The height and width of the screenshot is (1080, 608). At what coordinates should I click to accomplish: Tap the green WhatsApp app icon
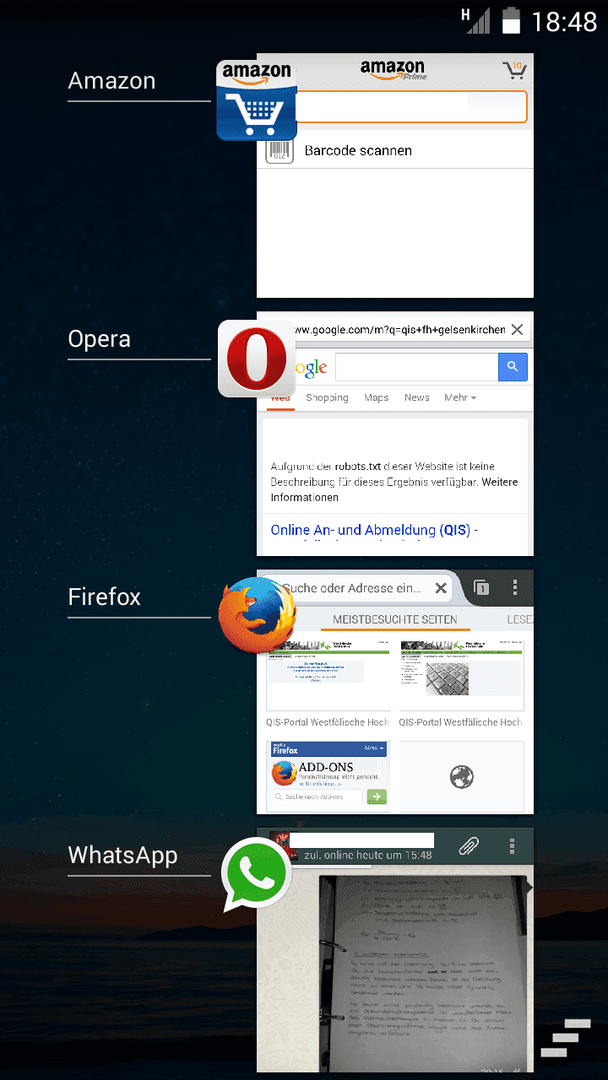tap(257, 875)
